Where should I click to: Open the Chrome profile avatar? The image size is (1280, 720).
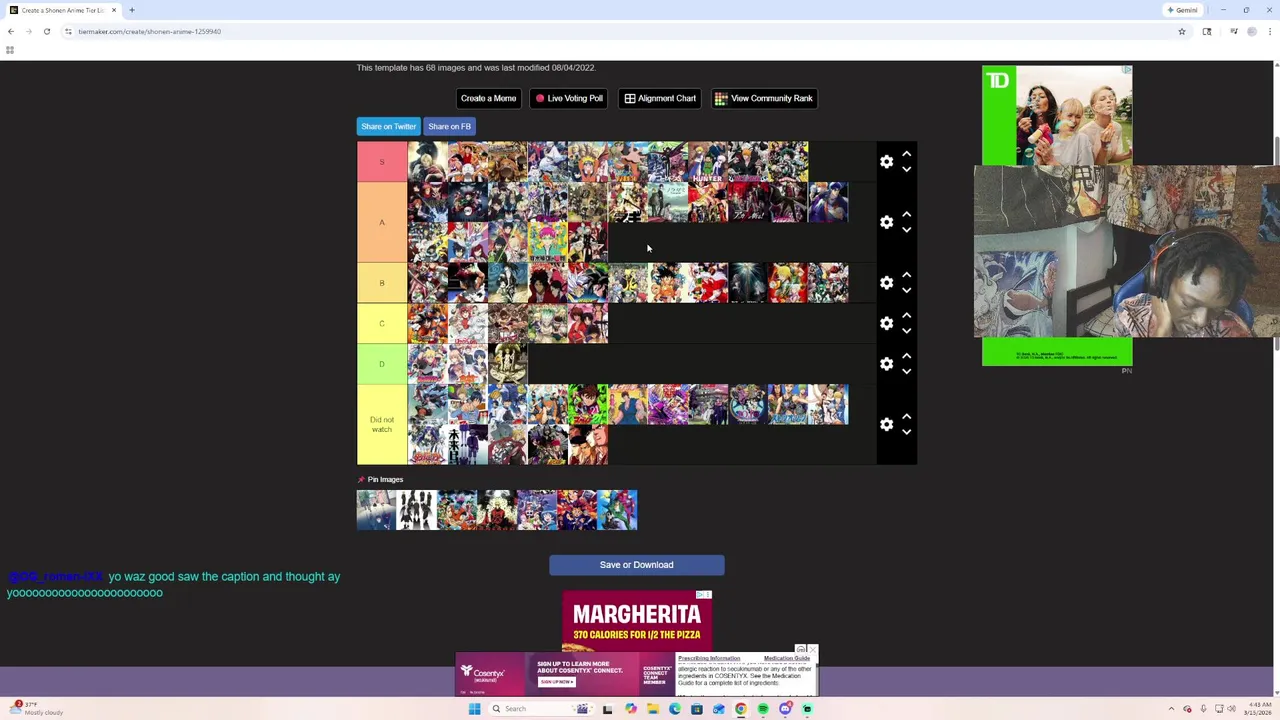click(x=1252, y=31)
